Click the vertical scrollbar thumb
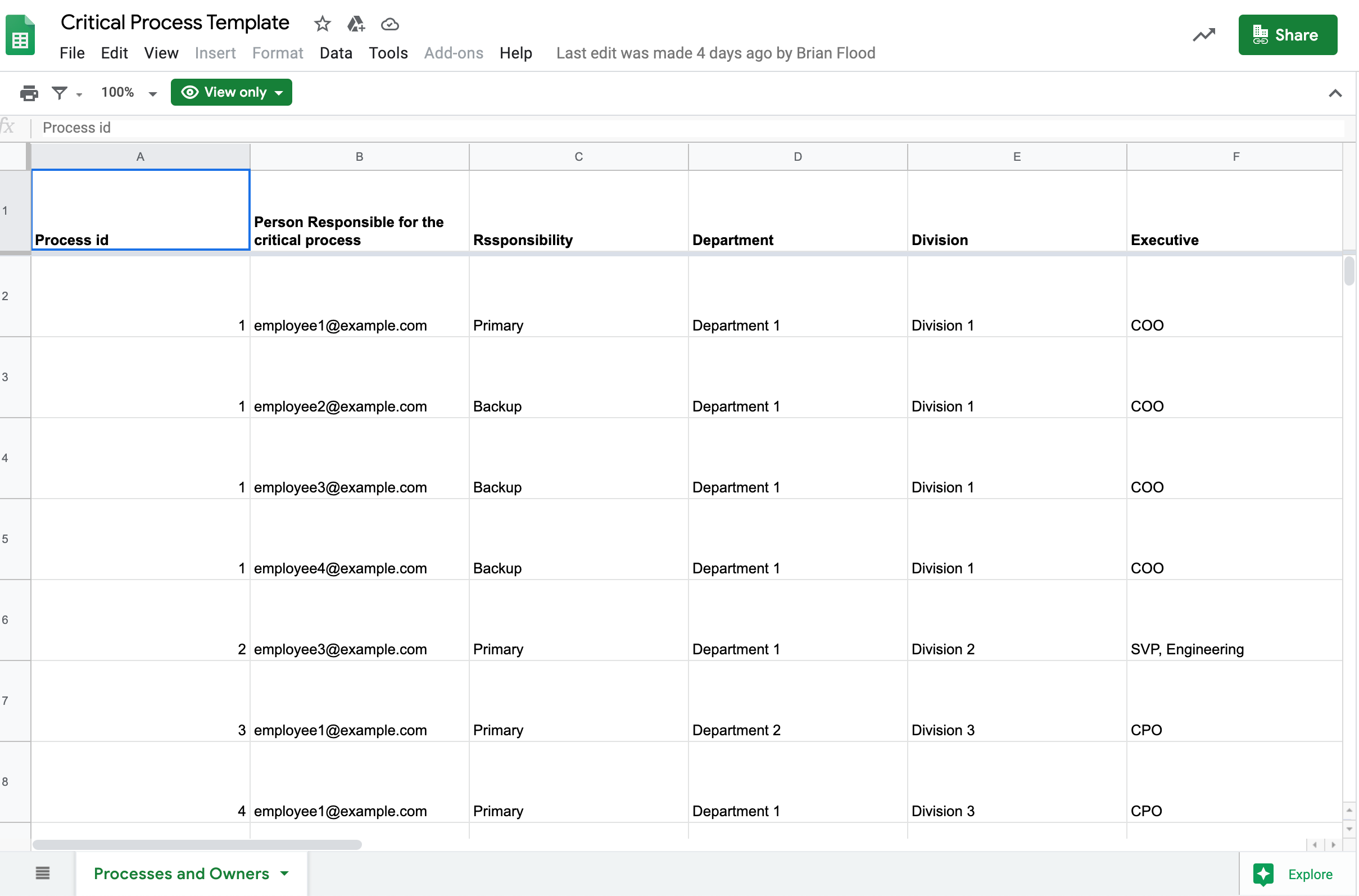Viewport: 1359px width, 896px height. (1349, 271)
